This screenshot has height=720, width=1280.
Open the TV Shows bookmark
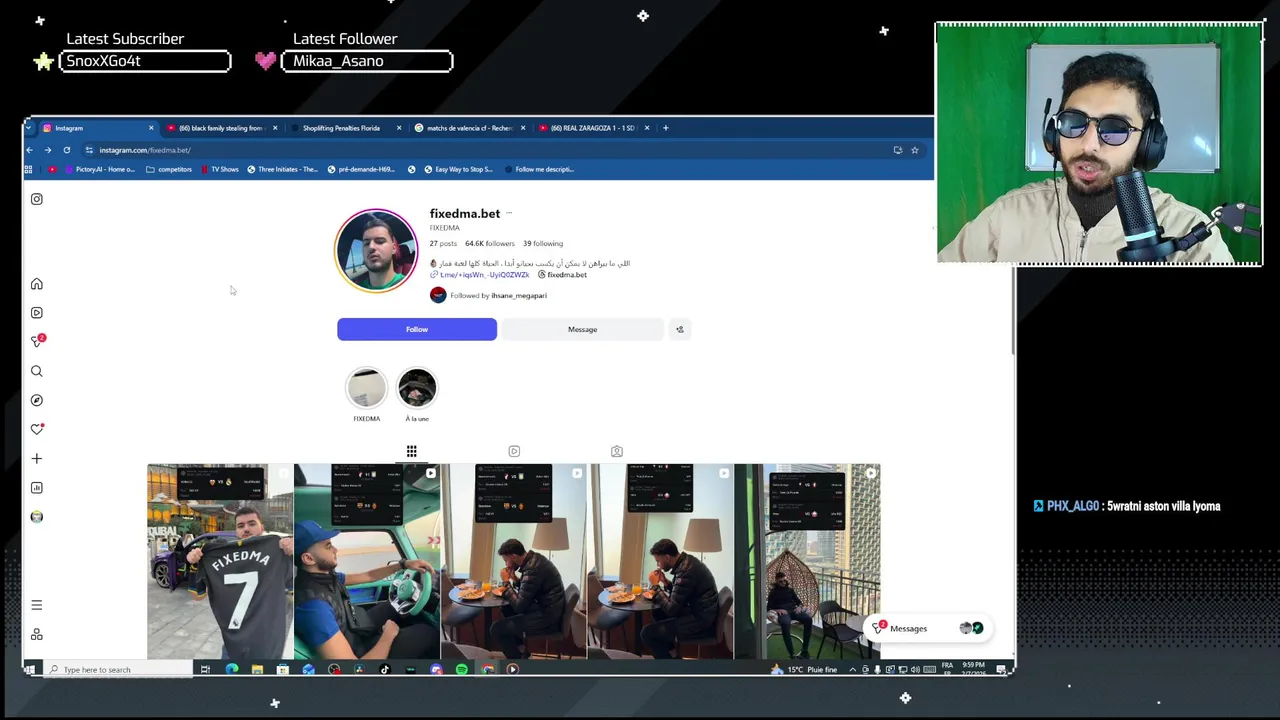point(220,169)
